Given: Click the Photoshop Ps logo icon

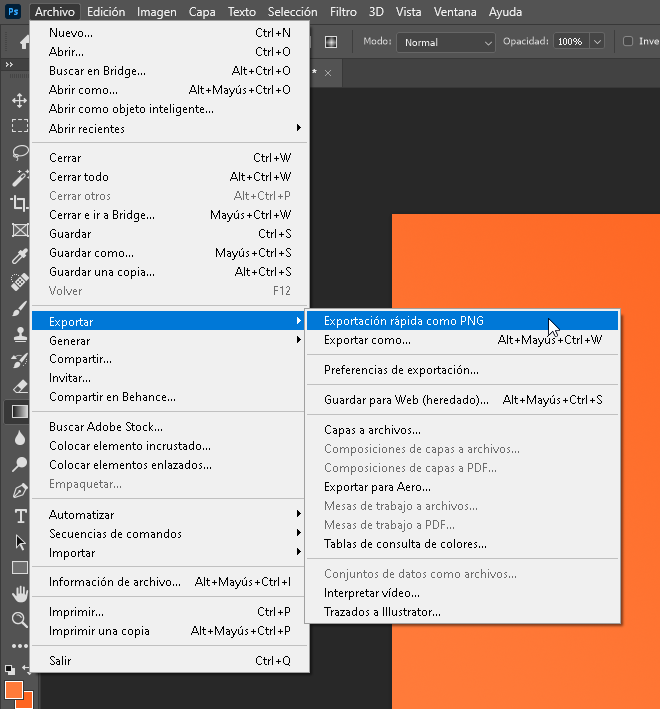Looking at the screenshot, I should point(13,11).
